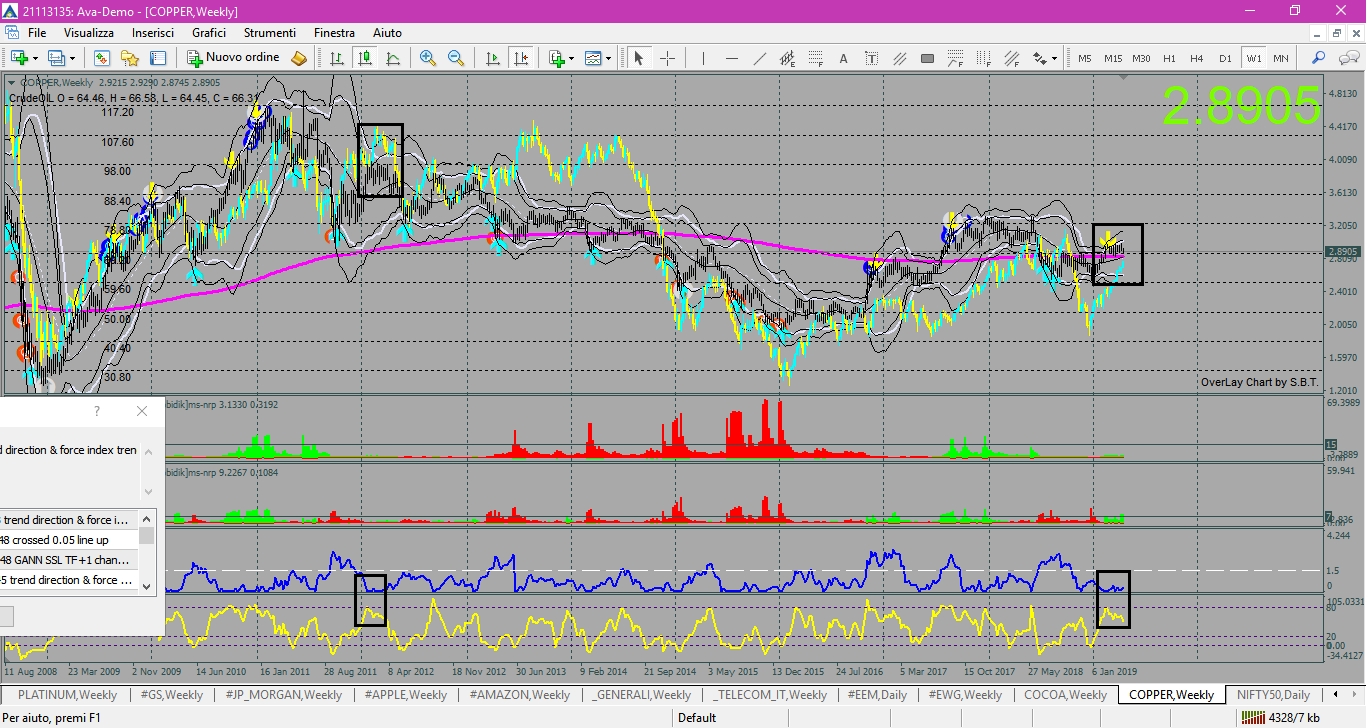1366x728 pixels.
Task: Switch to NIFTY50,Daily chart tab
Action: pos(1273,695)
